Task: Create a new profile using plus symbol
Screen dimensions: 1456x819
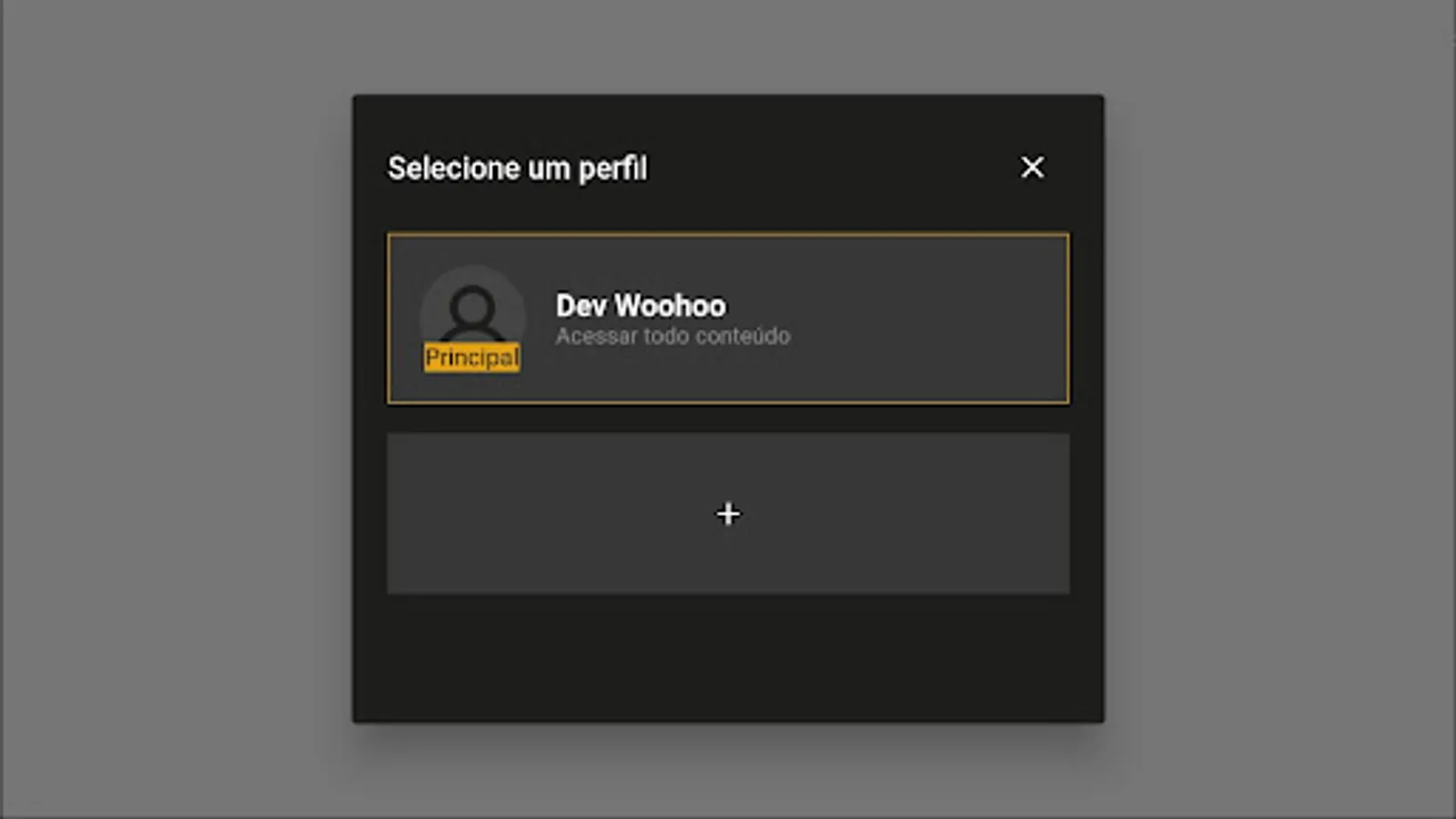Action: (728, 514)
